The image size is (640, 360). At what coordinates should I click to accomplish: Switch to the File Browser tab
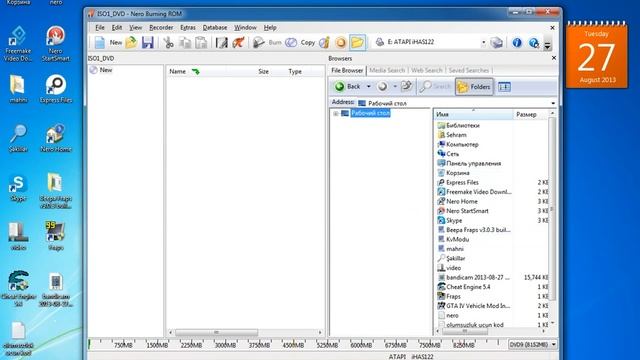point(347,70)
